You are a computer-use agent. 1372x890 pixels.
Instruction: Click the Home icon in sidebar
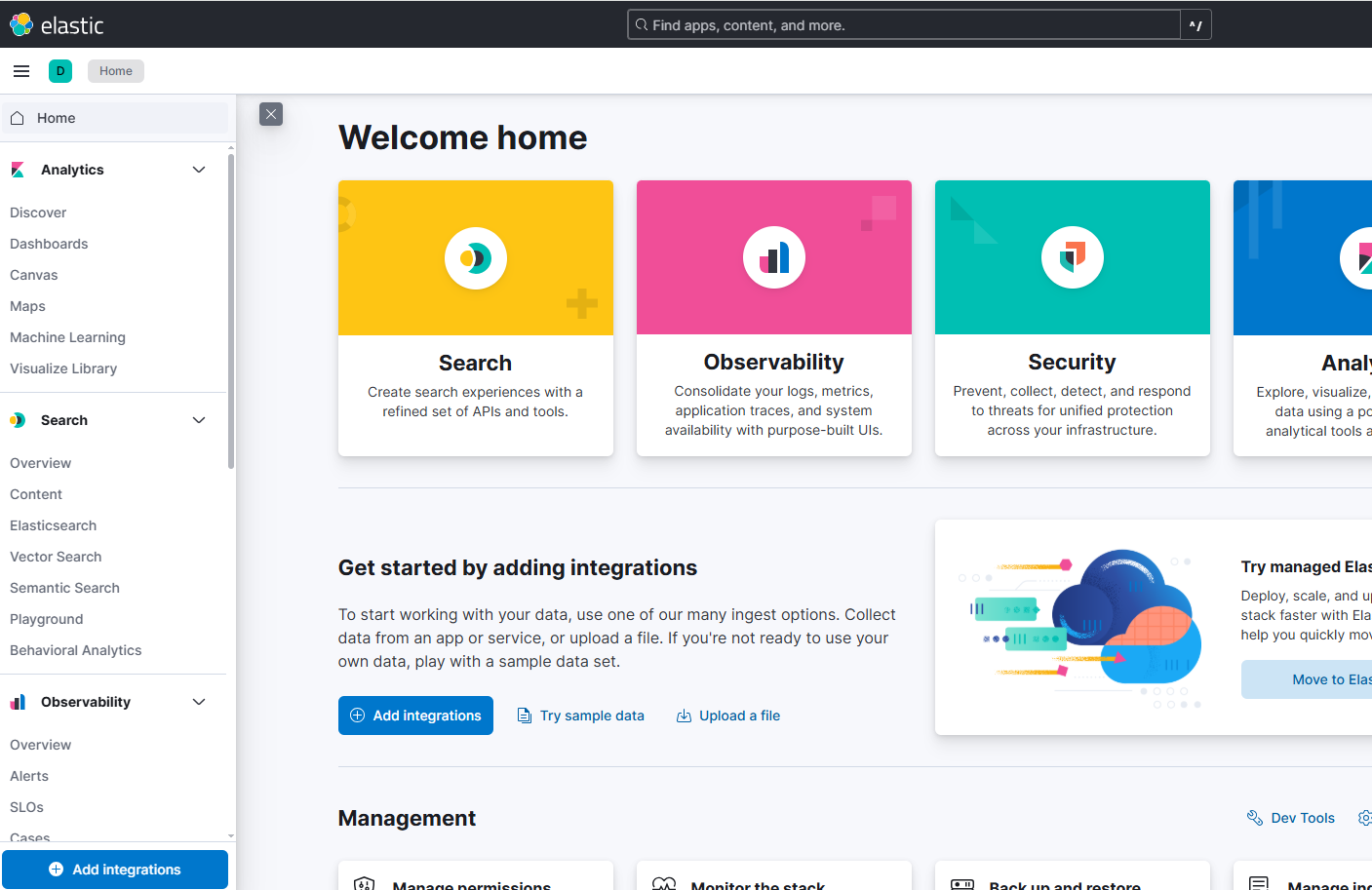point(17,118)
